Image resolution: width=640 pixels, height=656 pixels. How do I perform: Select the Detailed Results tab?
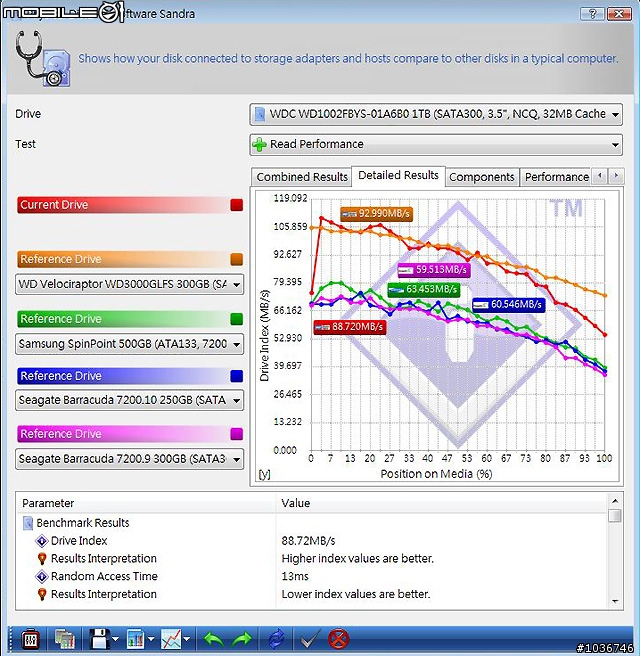[399, 175]
